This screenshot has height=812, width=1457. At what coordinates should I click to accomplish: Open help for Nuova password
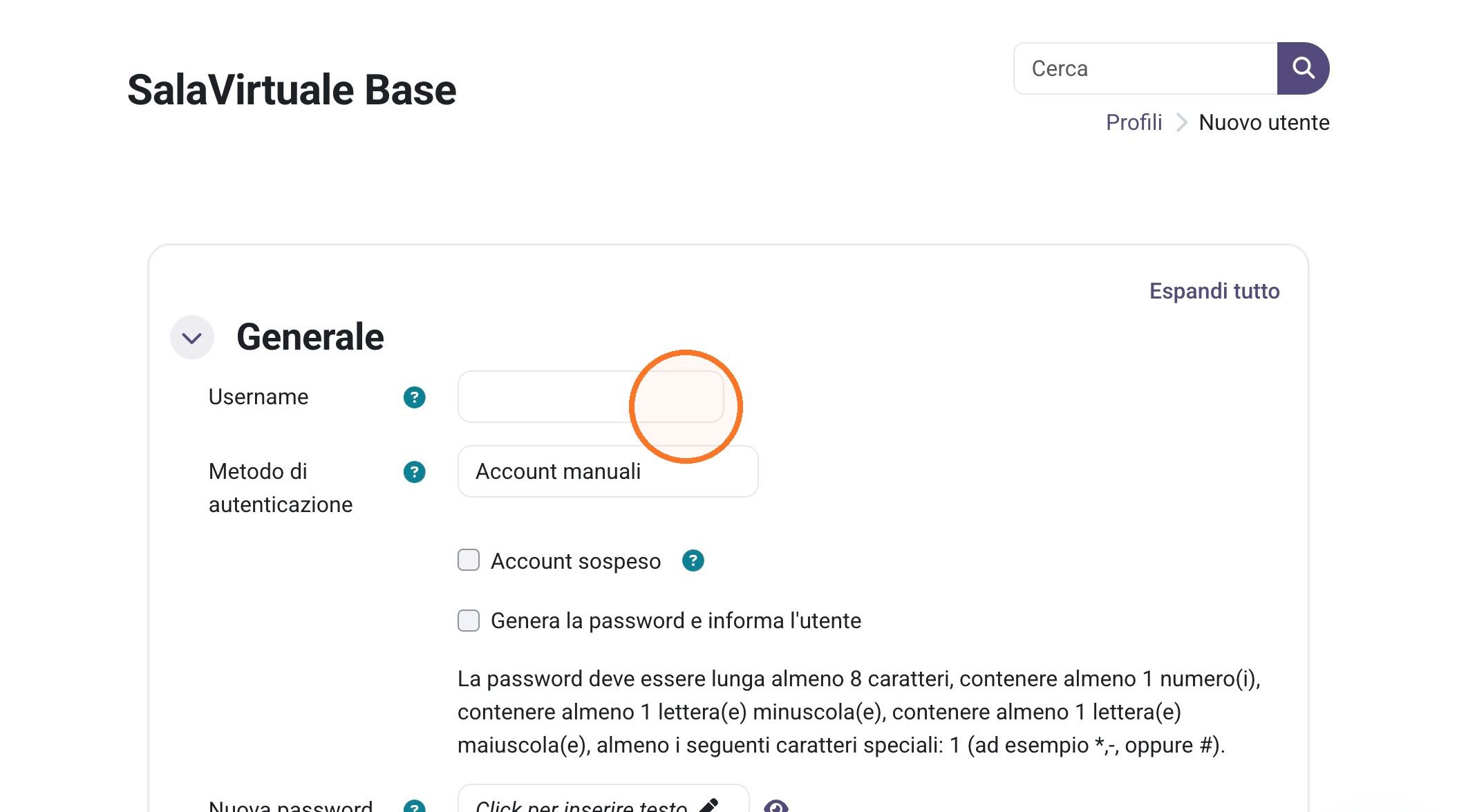pyautogui.click(x=414, y=806)
